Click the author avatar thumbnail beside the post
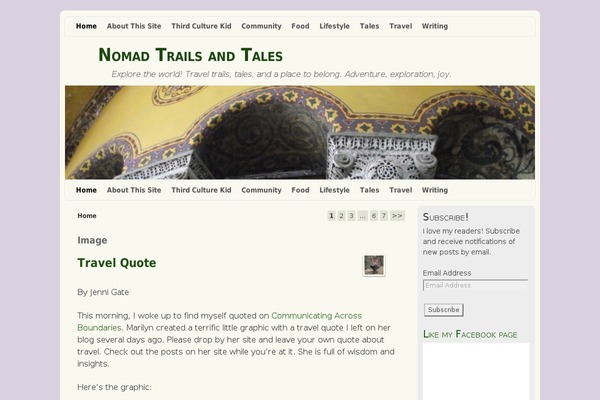 coord(374,265)
